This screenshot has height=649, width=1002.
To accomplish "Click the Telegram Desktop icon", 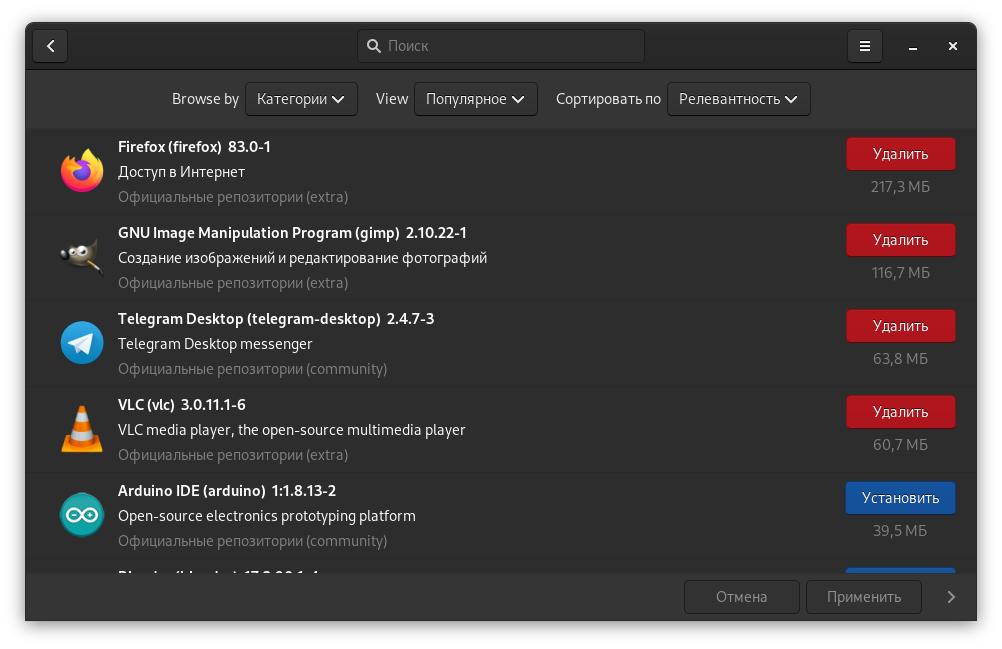I will (x=82, y=343).
